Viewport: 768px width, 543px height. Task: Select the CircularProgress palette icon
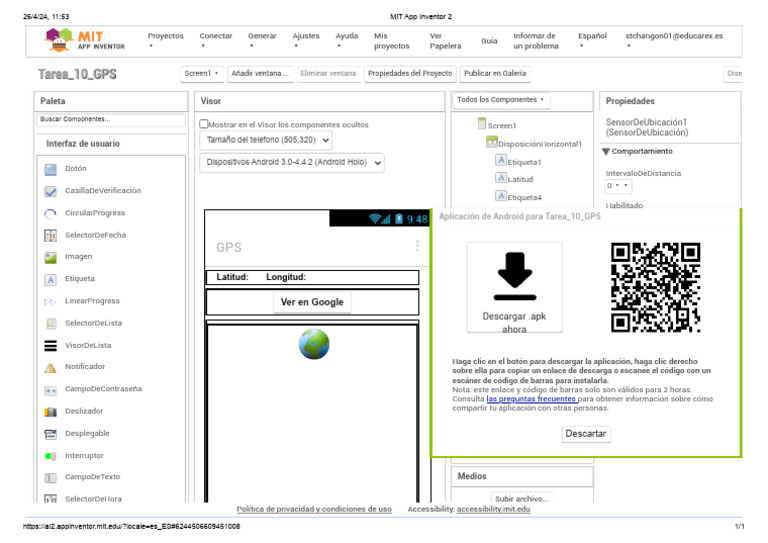coord(50,213)
